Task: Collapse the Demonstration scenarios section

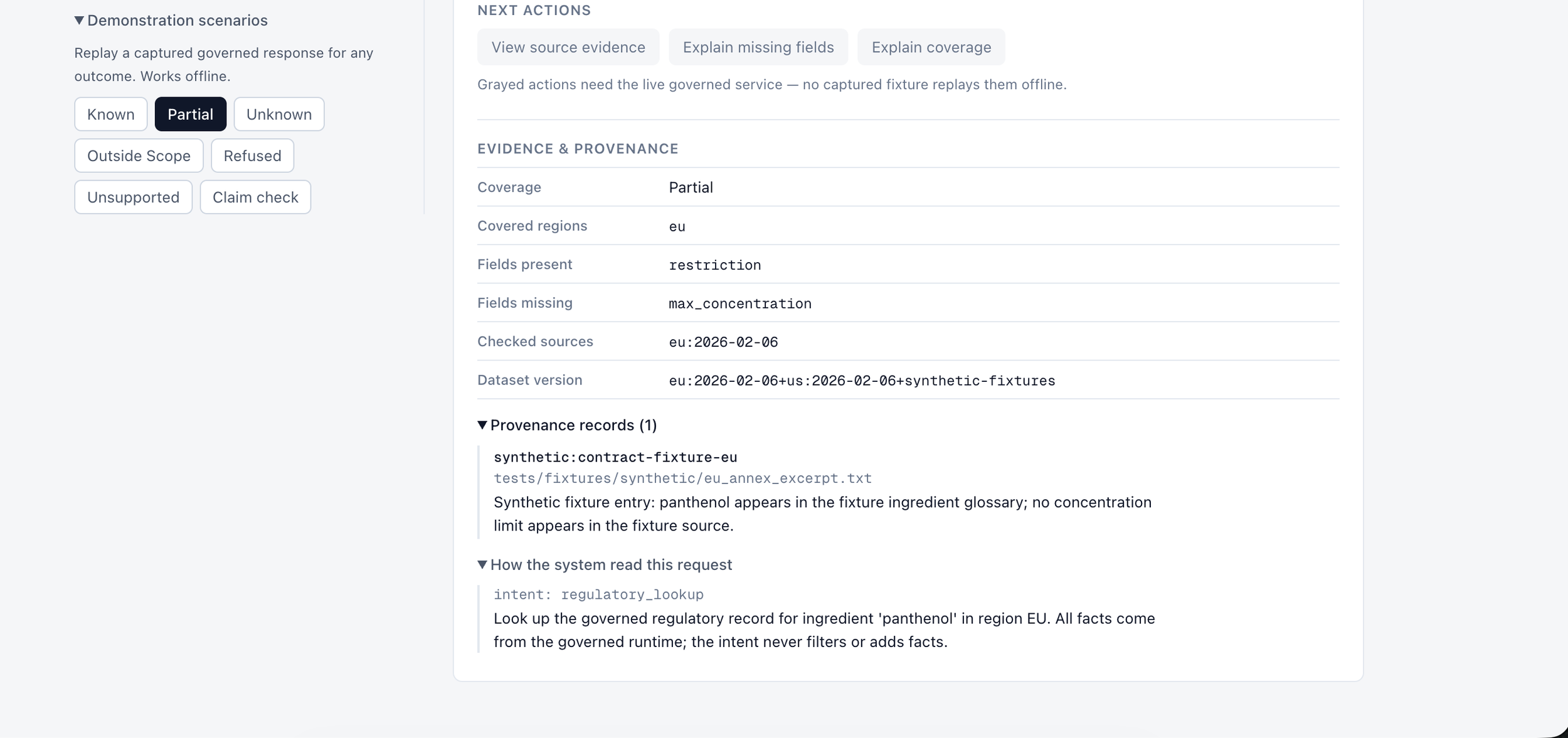Action: [x=171, y=21]
